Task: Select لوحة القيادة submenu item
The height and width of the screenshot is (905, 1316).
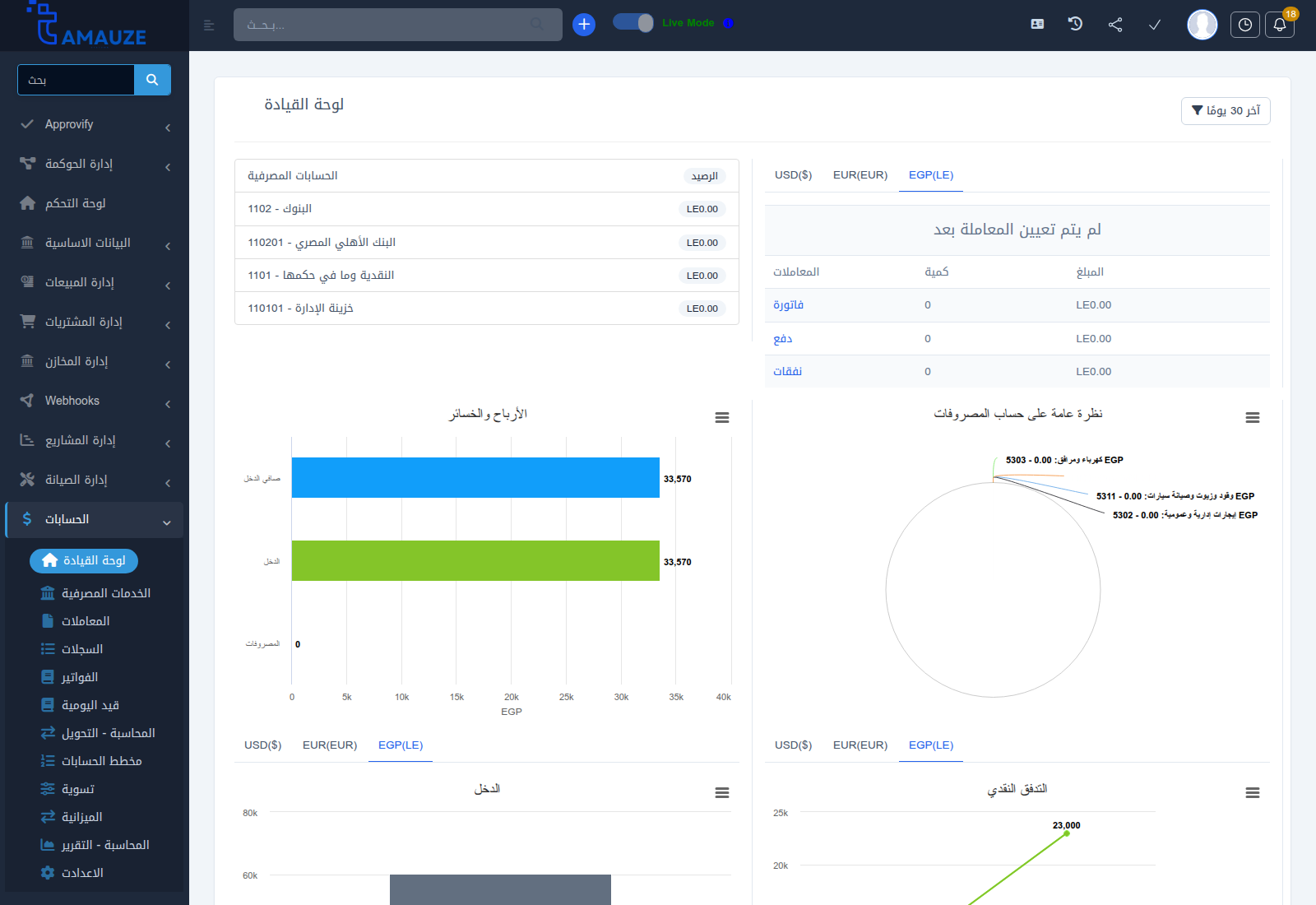Action: coord(84,560)
